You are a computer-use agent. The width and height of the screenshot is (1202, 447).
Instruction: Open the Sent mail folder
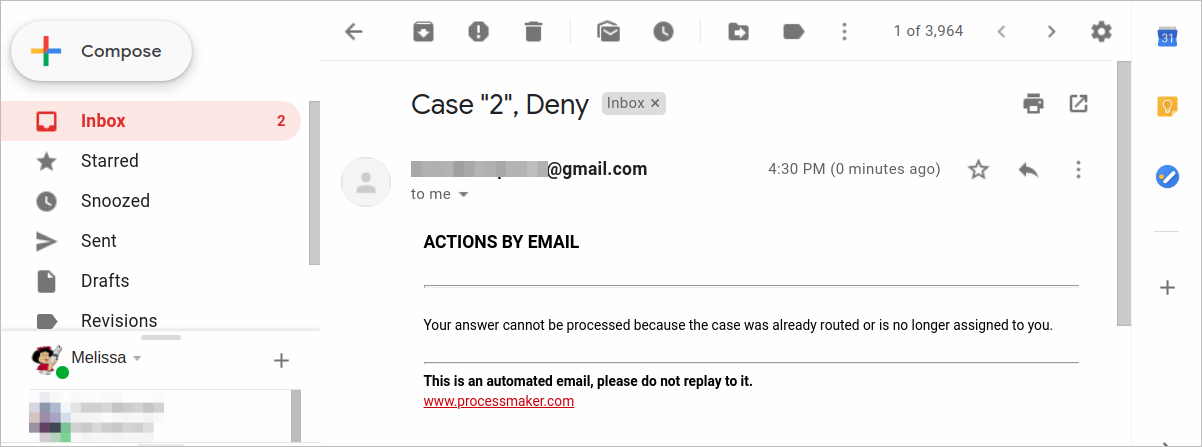click(x=98, y=241)
